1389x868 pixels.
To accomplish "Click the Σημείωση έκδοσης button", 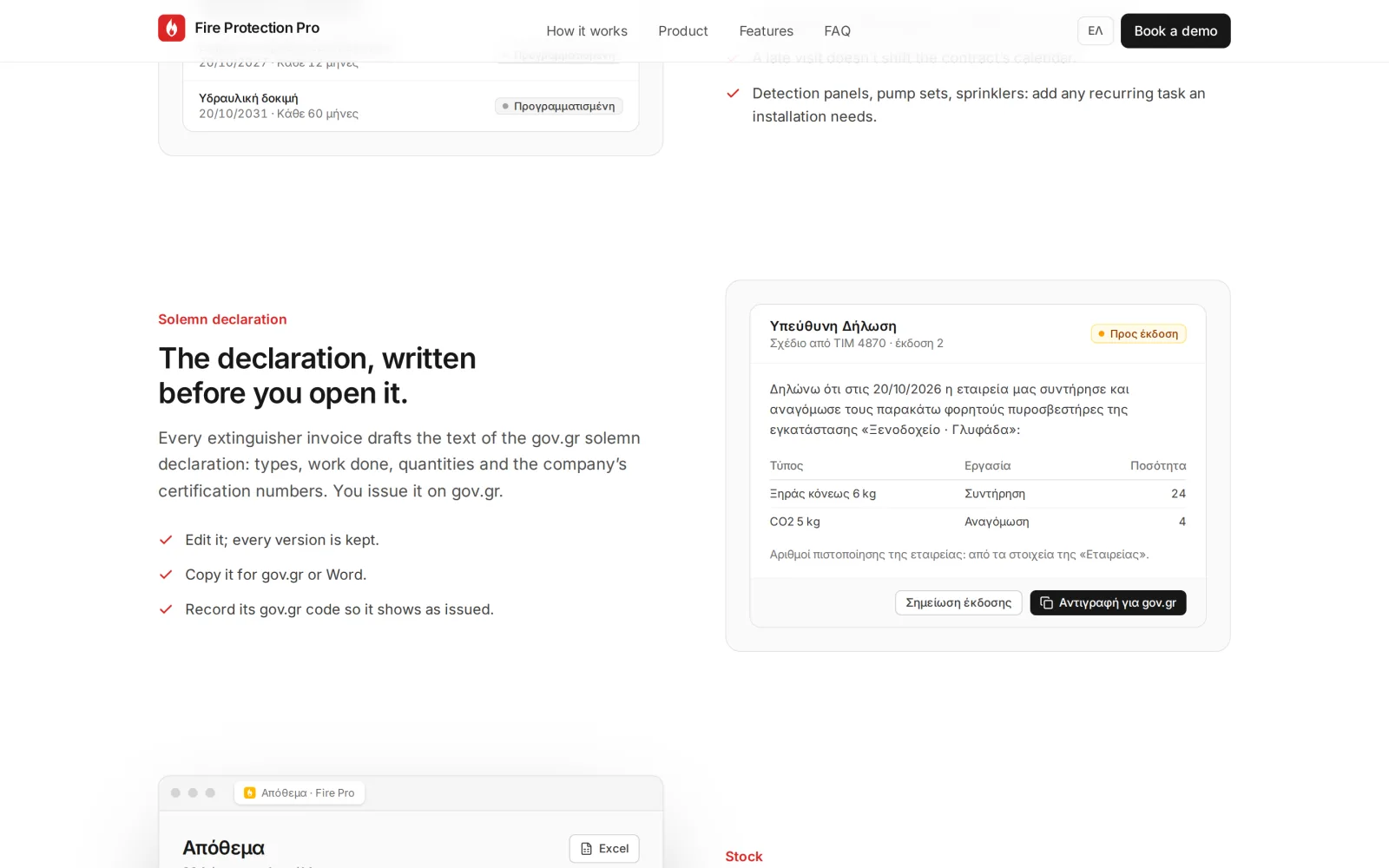I will [x=958, y=602].
